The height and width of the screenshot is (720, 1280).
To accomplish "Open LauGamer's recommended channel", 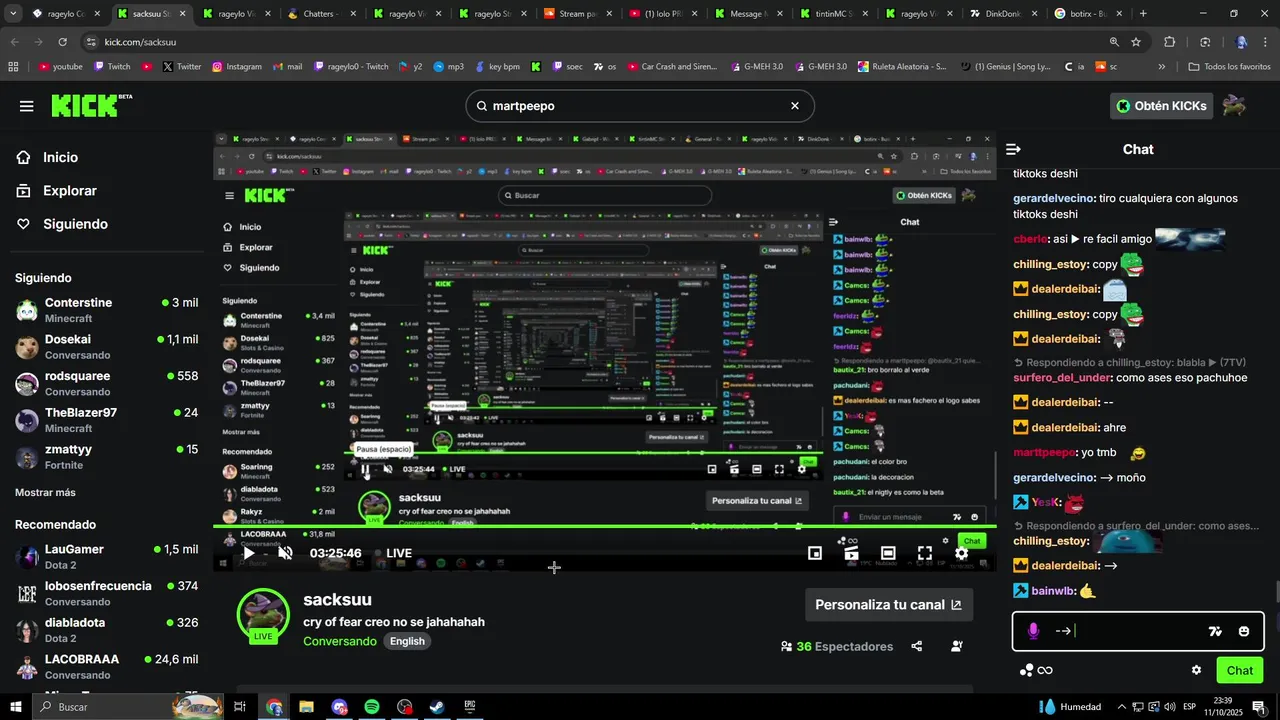I will [x=106, y=556].
